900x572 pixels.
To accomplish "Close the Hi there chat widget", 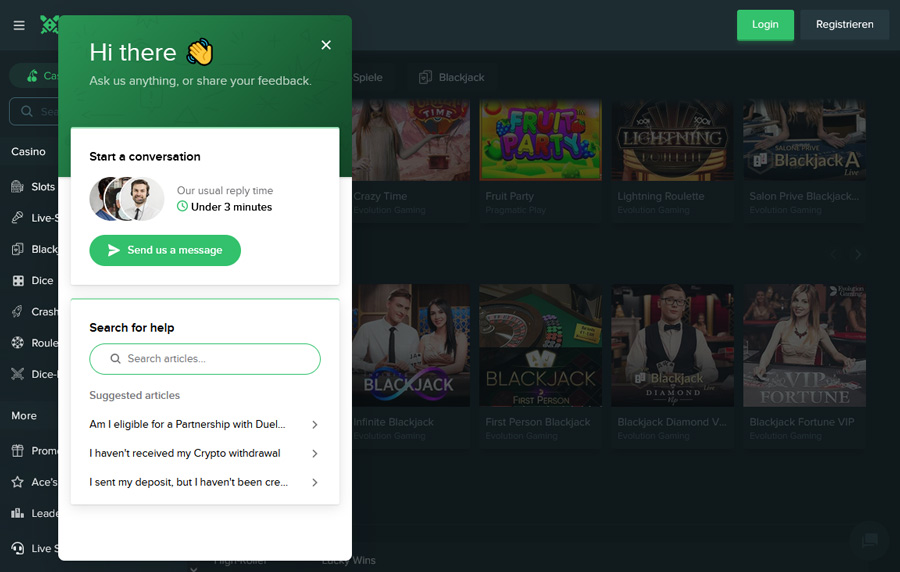I will click(x=326, y=45).
